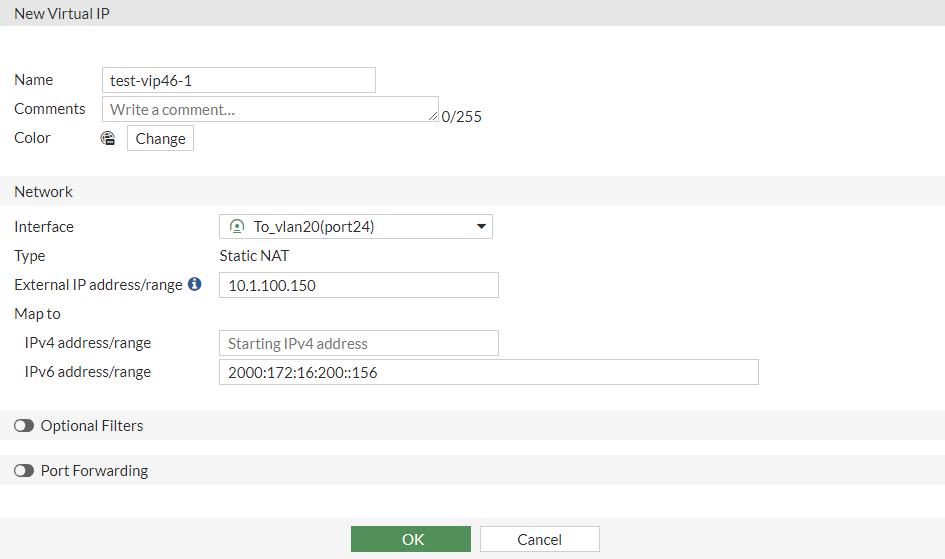Click the IPv6 field 2000:172:16:200::156
945x559 pixels.
[x=489, y=372]
